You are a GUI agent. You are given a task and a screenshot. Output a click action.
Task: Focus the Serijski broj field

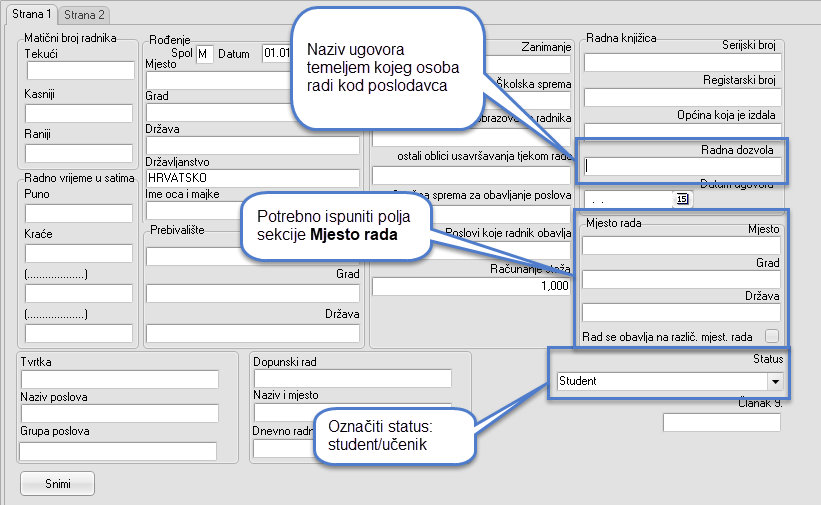pyautogui.click(x=683, y=62)
